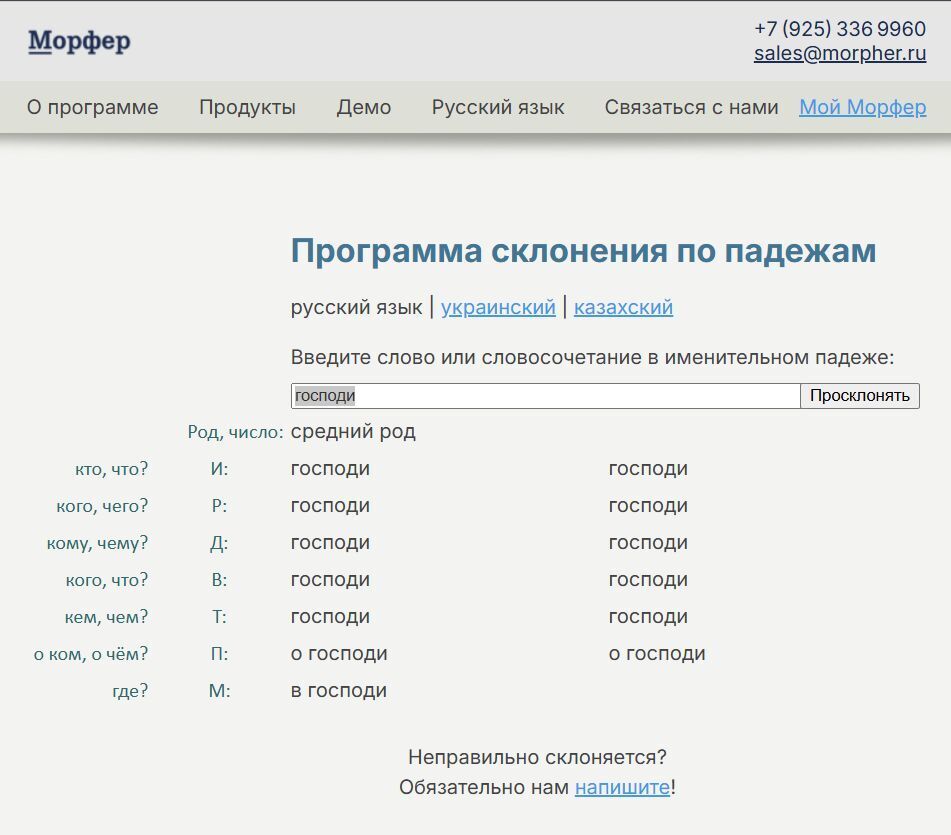Click the Программа склонения по падежам heading
Viewport: 951px width, 835px height.
(583, 251)
